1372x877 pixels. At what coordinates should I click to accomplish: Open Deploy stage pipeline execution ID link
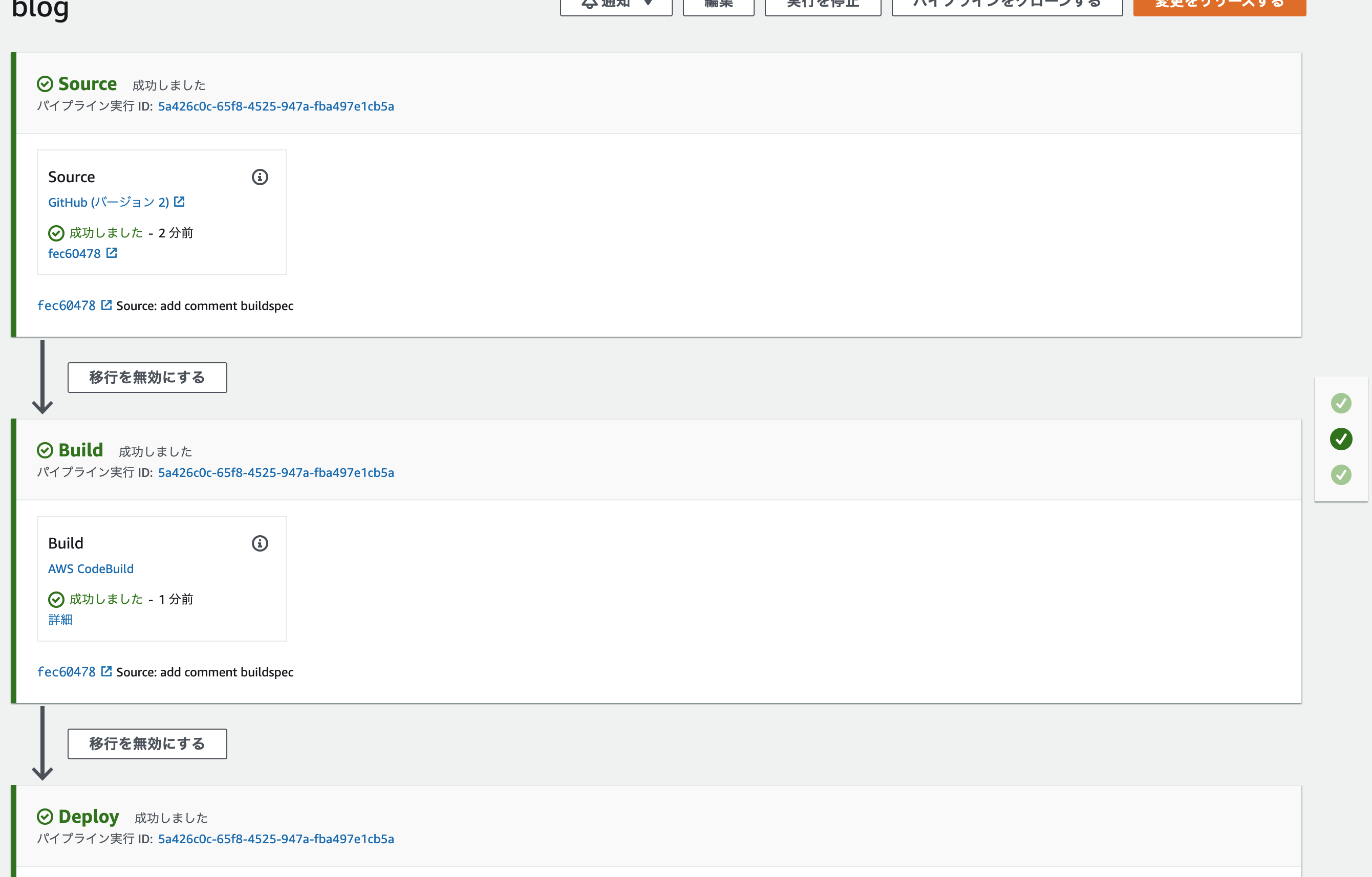point(276,839)
